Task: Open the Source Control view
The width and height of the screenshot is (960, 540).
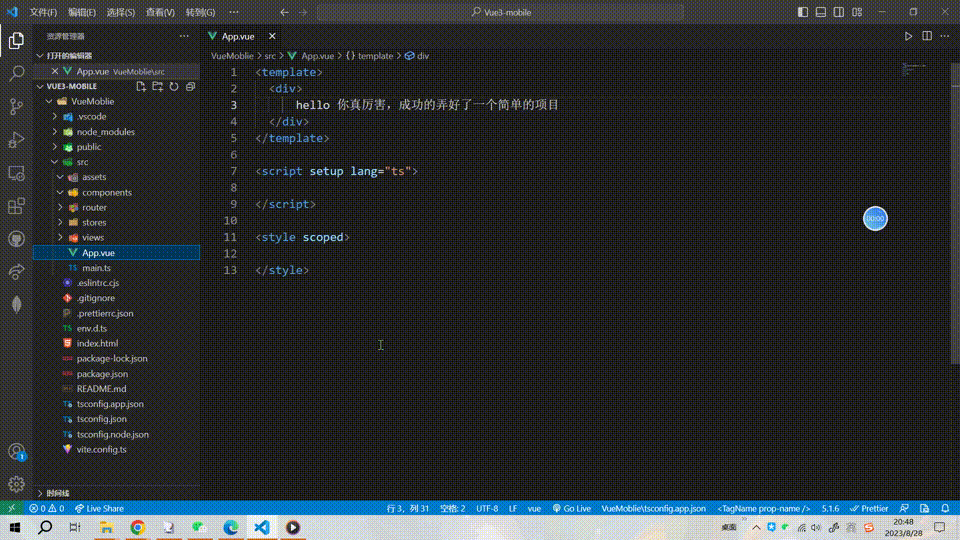Action: coord(17,107)
